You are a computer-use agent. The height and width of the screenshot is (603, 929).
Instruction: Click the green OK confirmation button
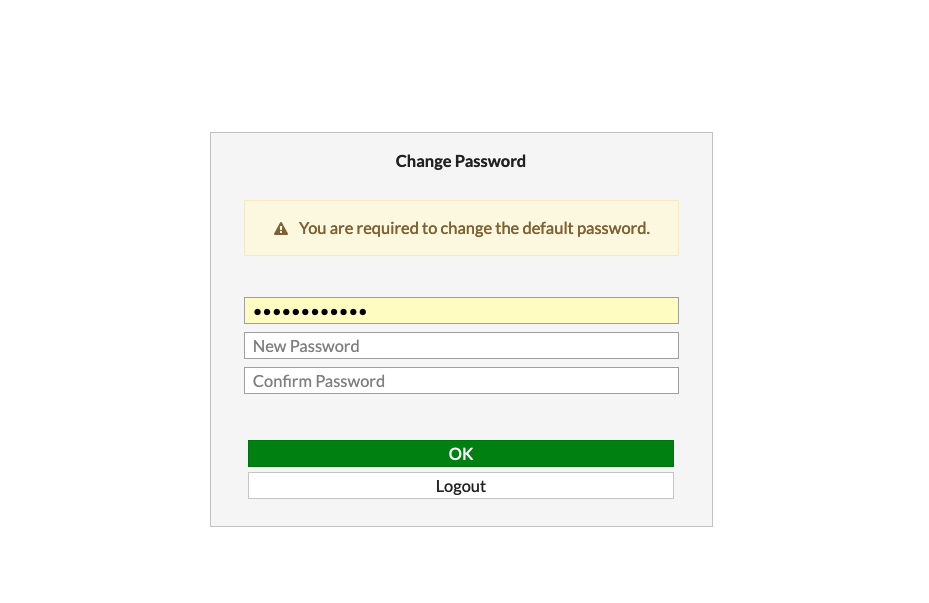tap(460, 453)
